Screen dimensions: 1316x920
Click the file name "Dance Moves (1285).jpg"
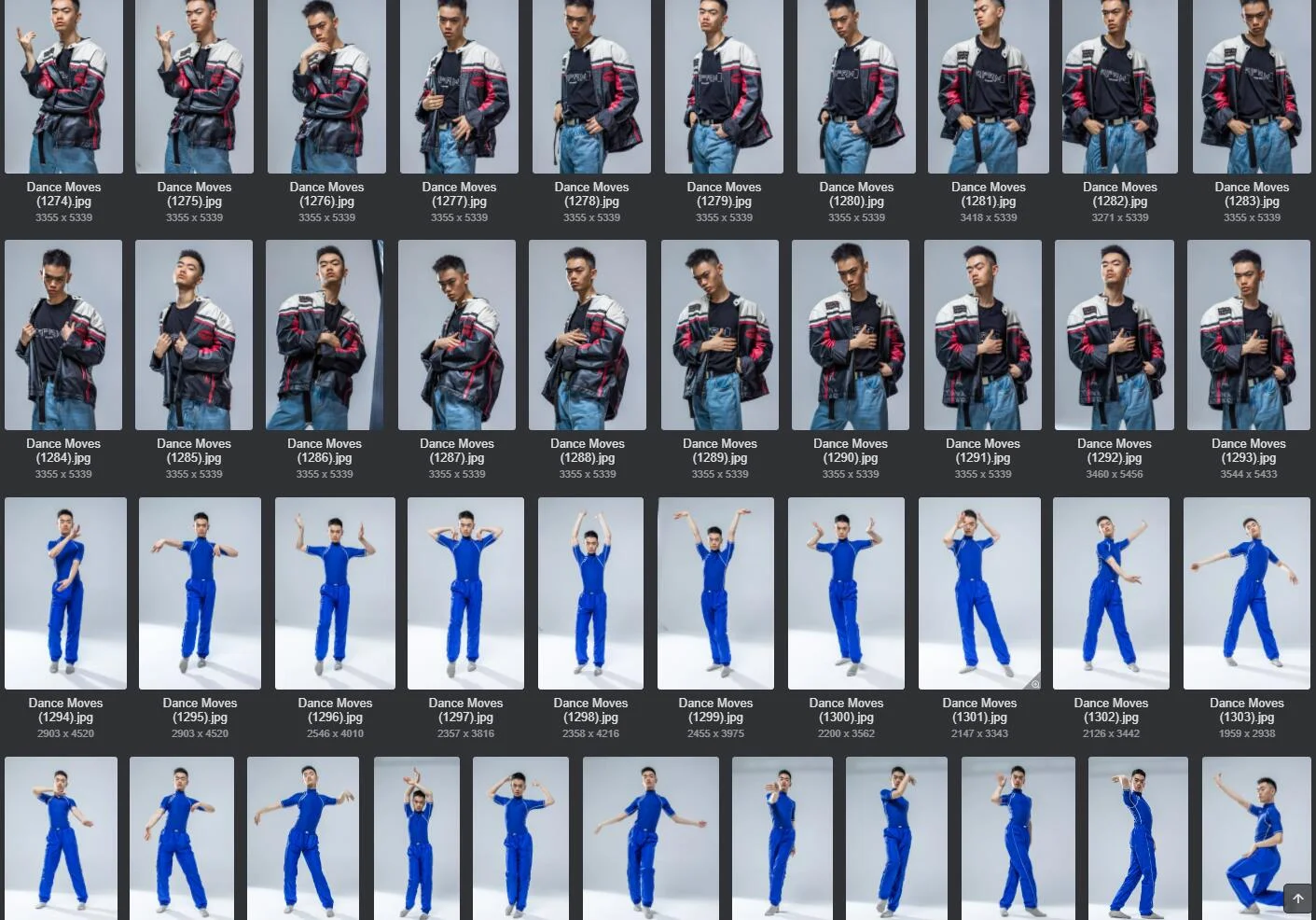(194, 451)
